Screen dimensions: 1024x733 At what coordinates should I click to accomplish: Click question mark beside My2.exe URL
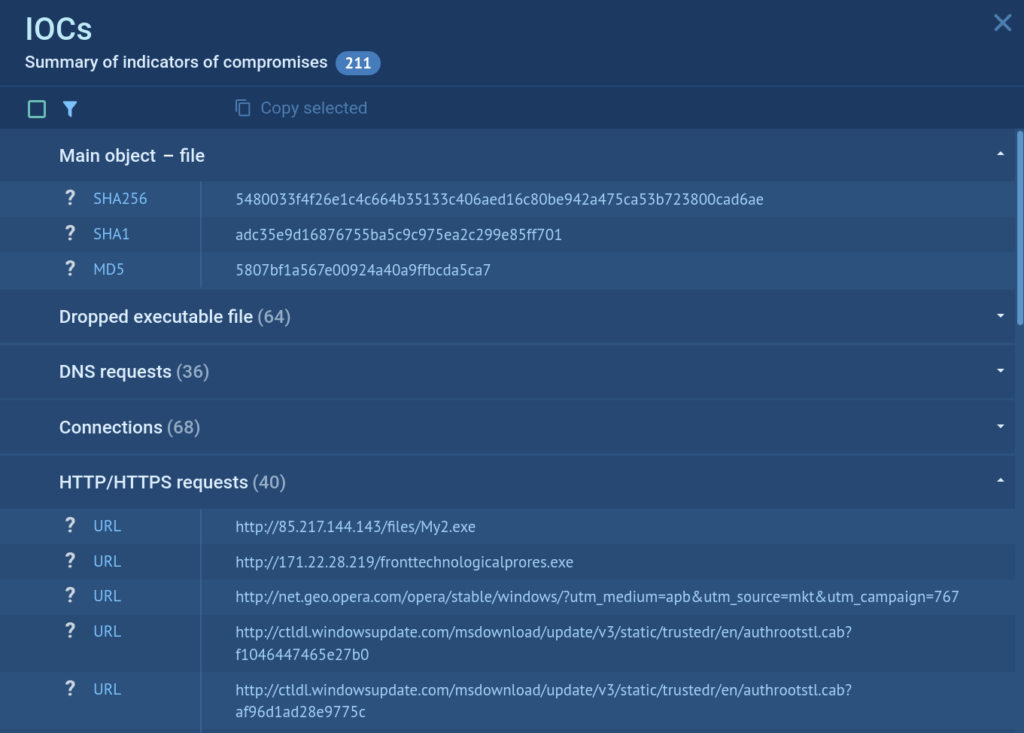(70, 526)
